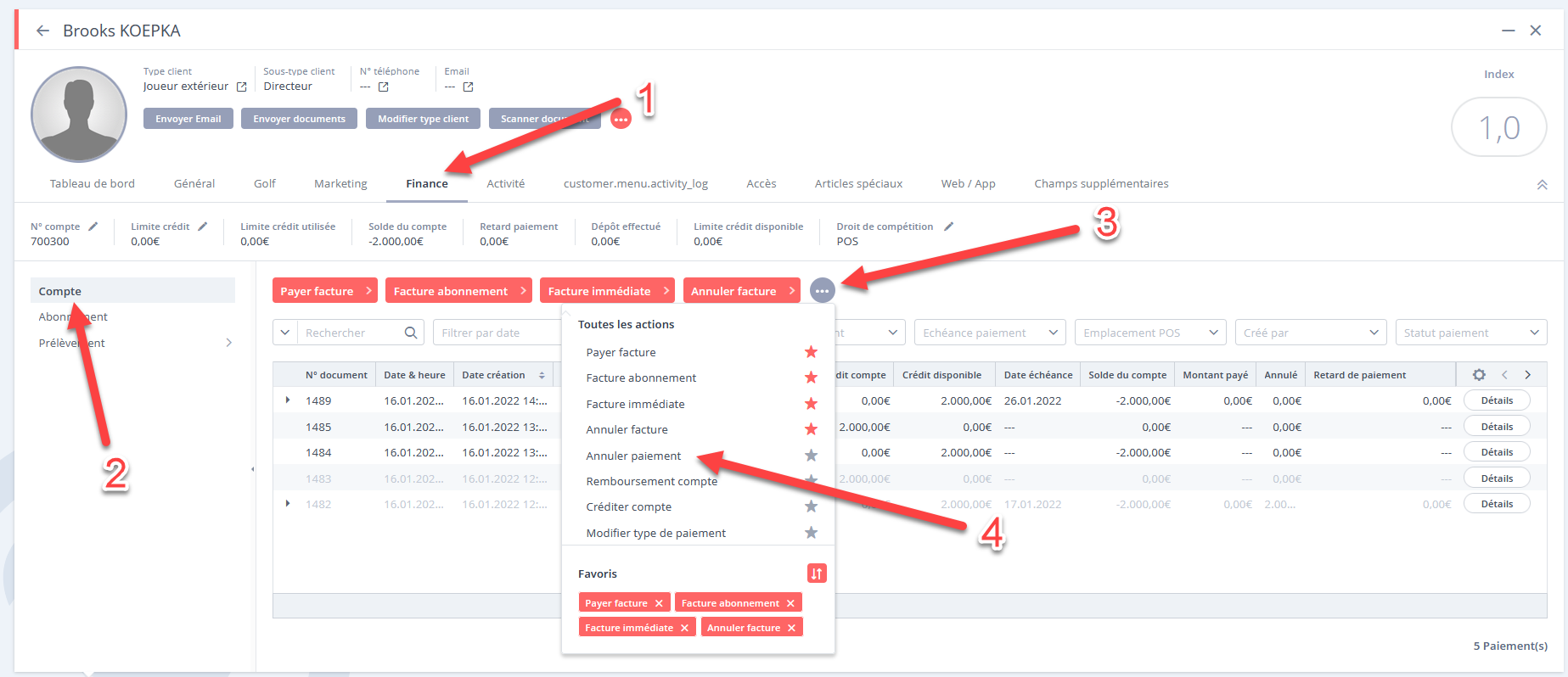
Task: Click the red Annuler facture toolbar button
Action: point(742,291)
